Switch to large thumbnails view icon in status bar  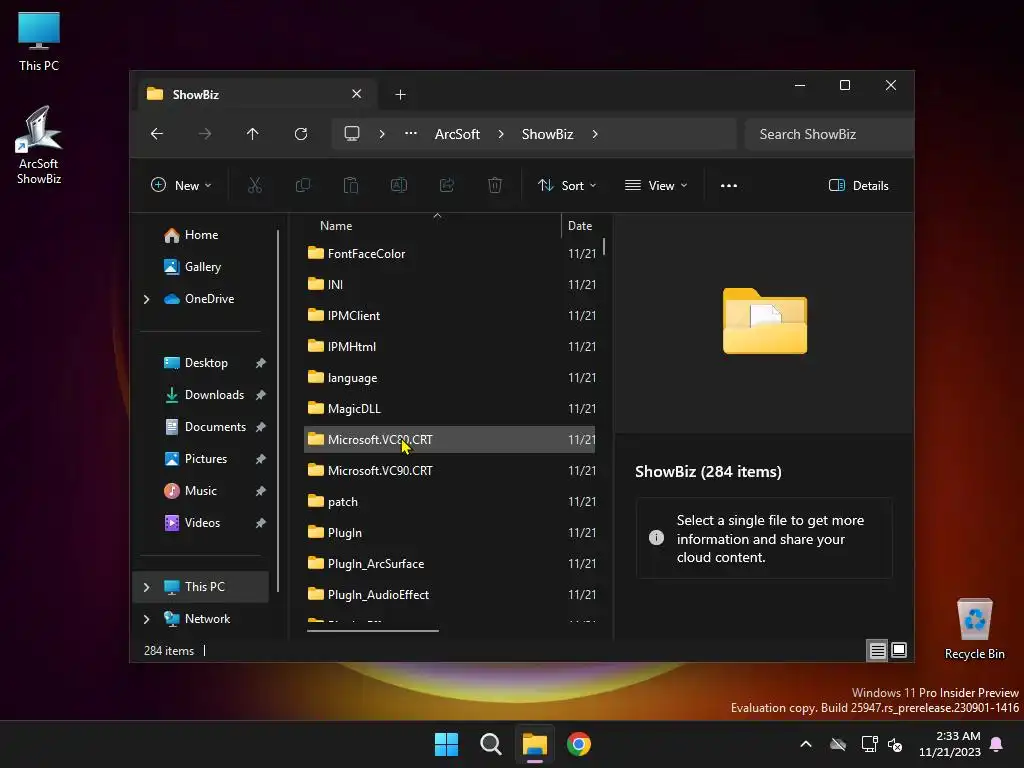(899, 650)
